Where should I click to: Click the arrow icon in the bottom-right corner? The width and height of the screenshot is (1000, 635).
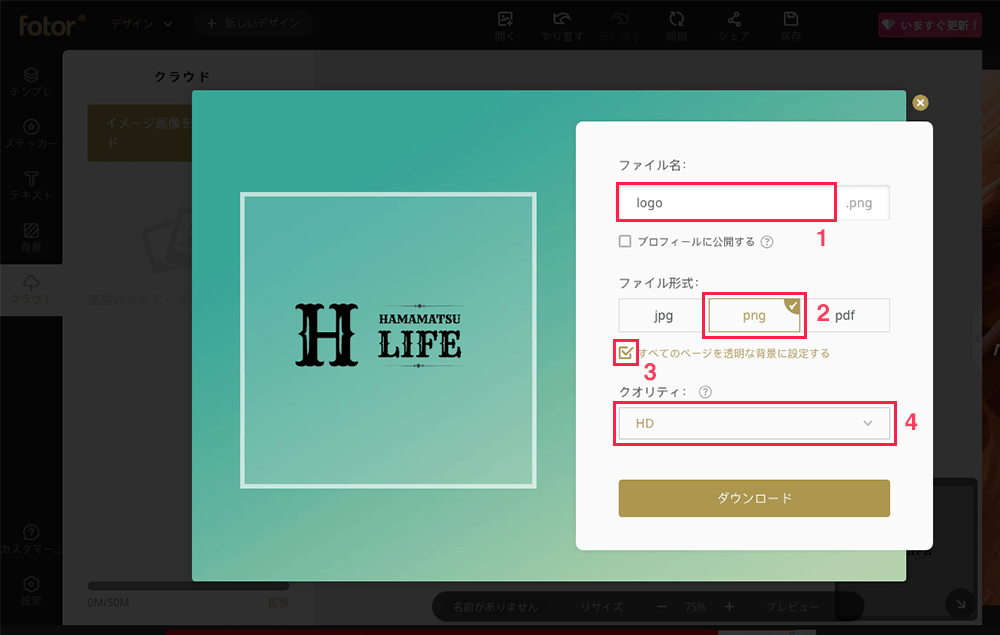(x=960, y=603)
